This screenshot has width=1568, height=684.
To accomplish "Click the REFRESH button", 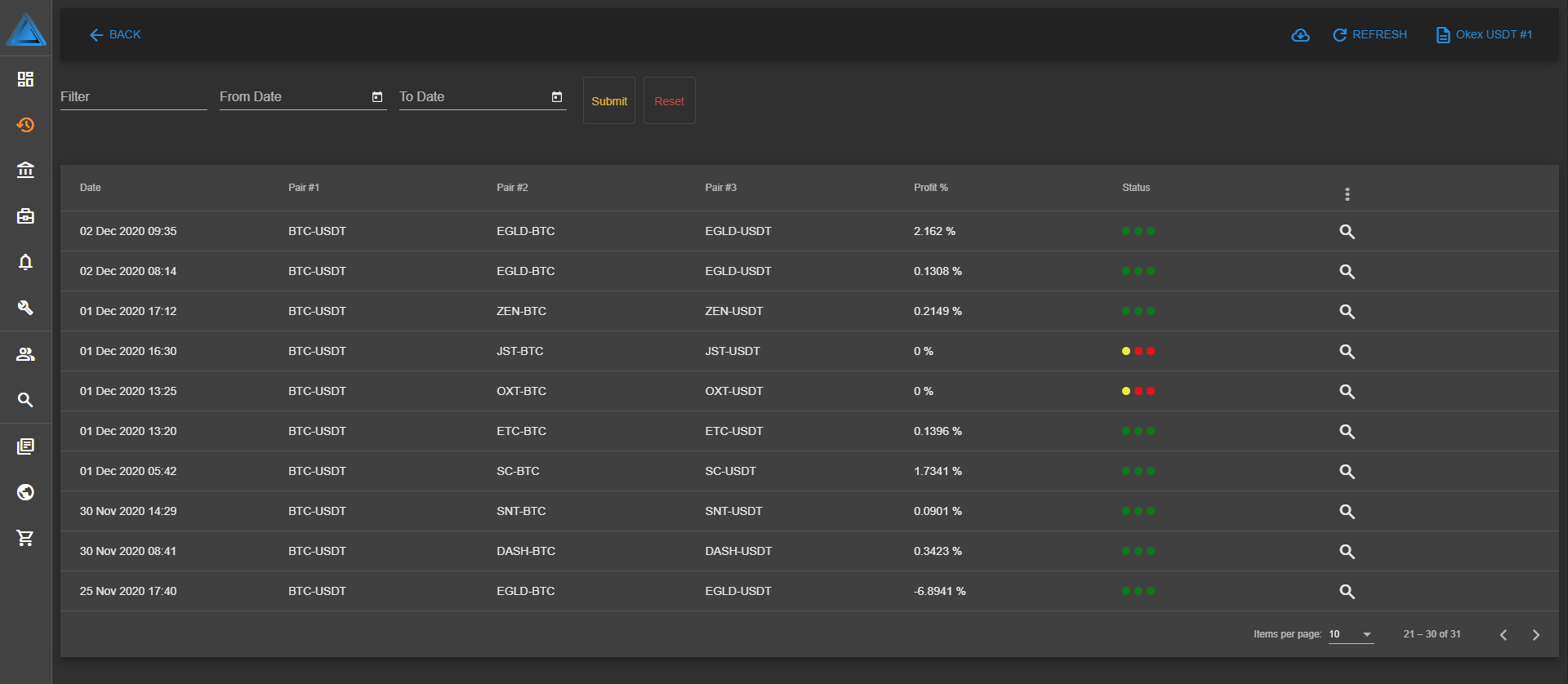I will point(1370,34).
